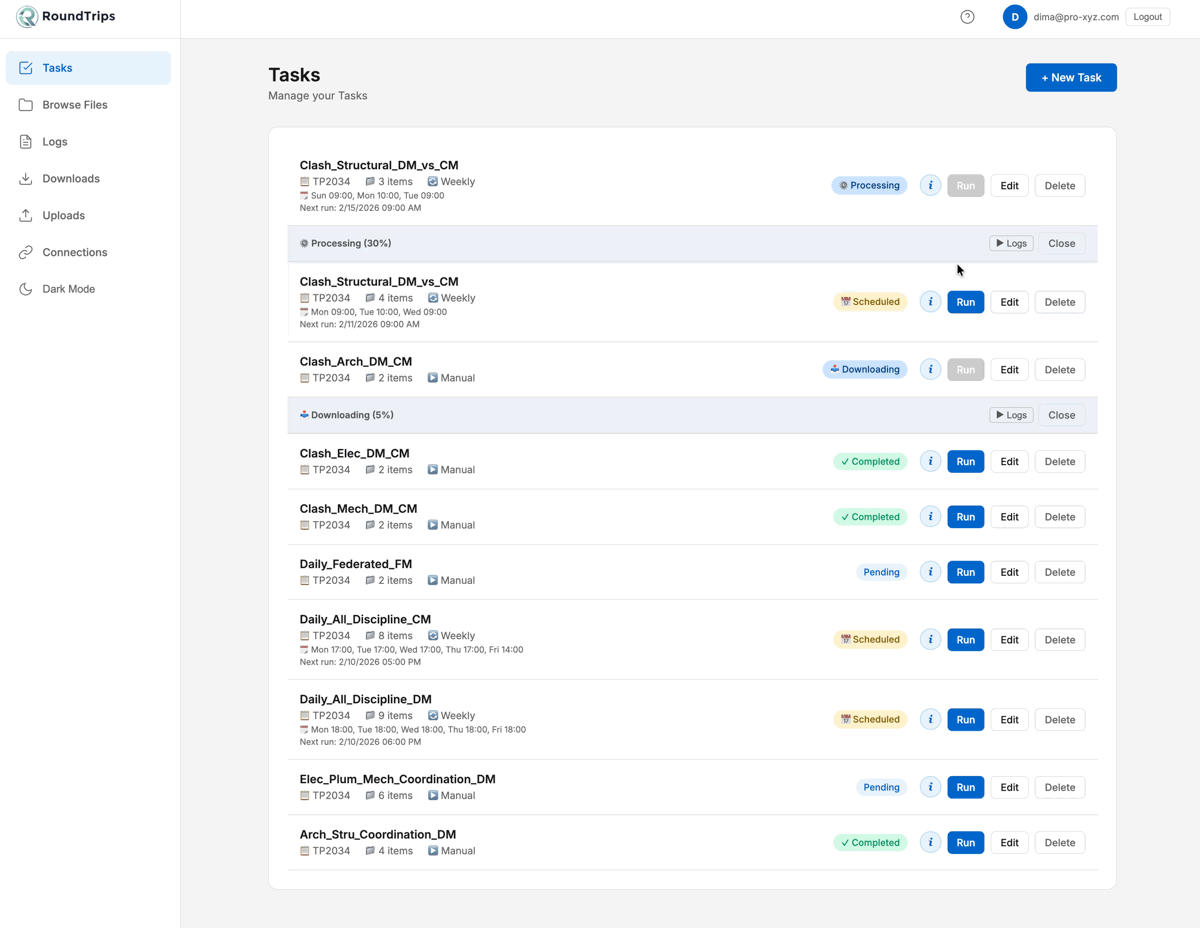Log out of the account

1147,17
